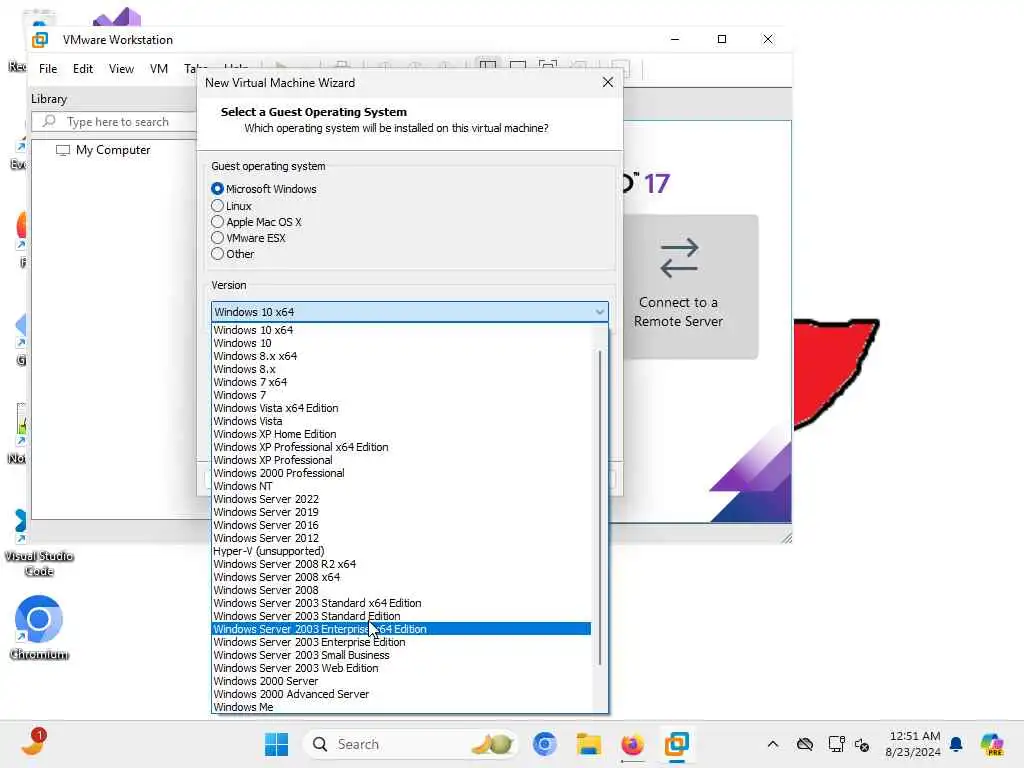Select Windows Server 2022
The height and width of the screenshot is (768, 1024).
pyautogui.click(x=402, y=500)
